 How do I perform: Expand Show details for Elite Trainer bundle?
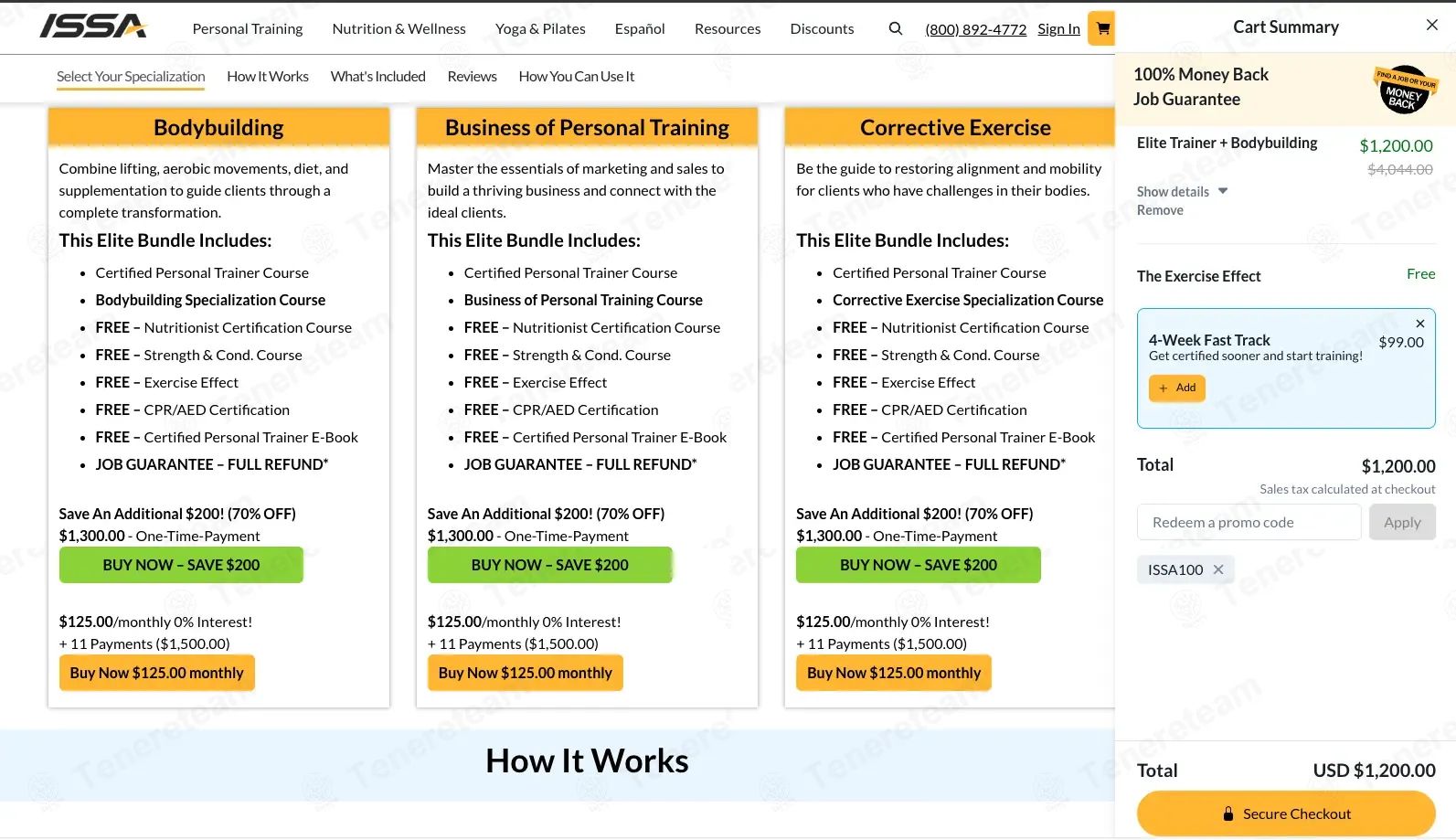point(1182,192)
